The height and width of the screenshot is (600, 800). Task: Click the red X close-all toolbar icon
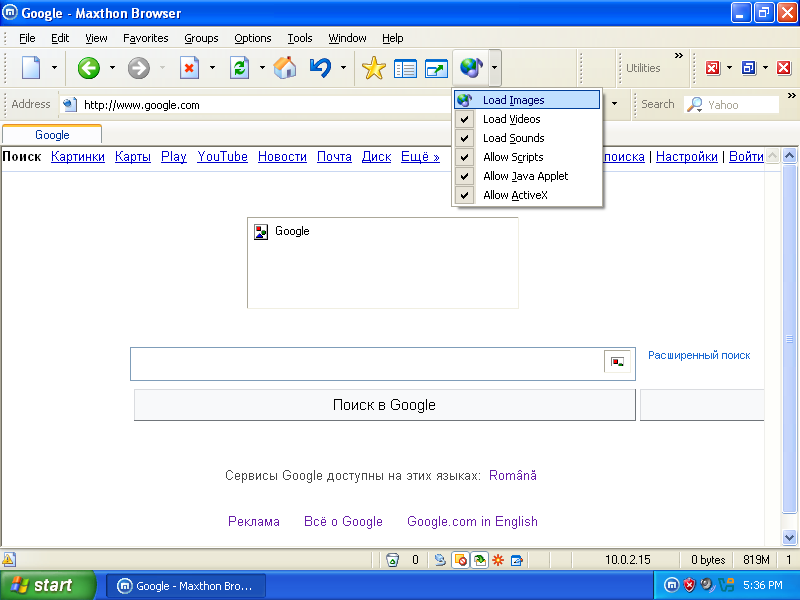coord(712,68)
